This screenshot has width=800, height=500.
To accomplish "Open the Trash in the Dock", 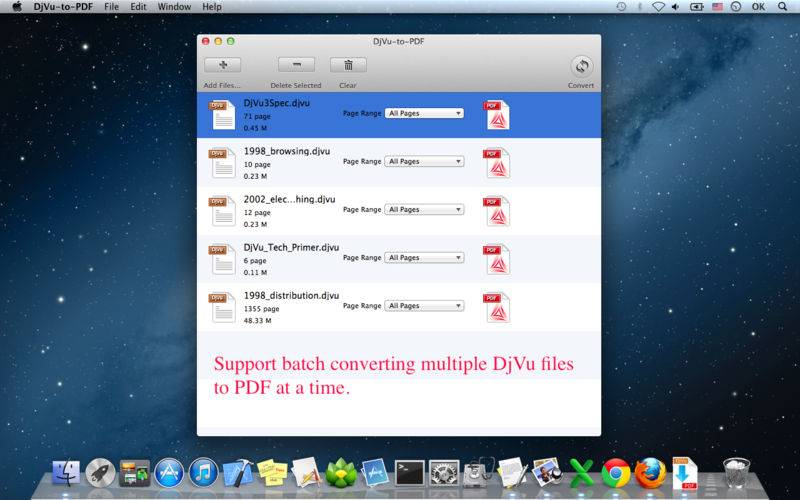I will (x=736, y=473).
